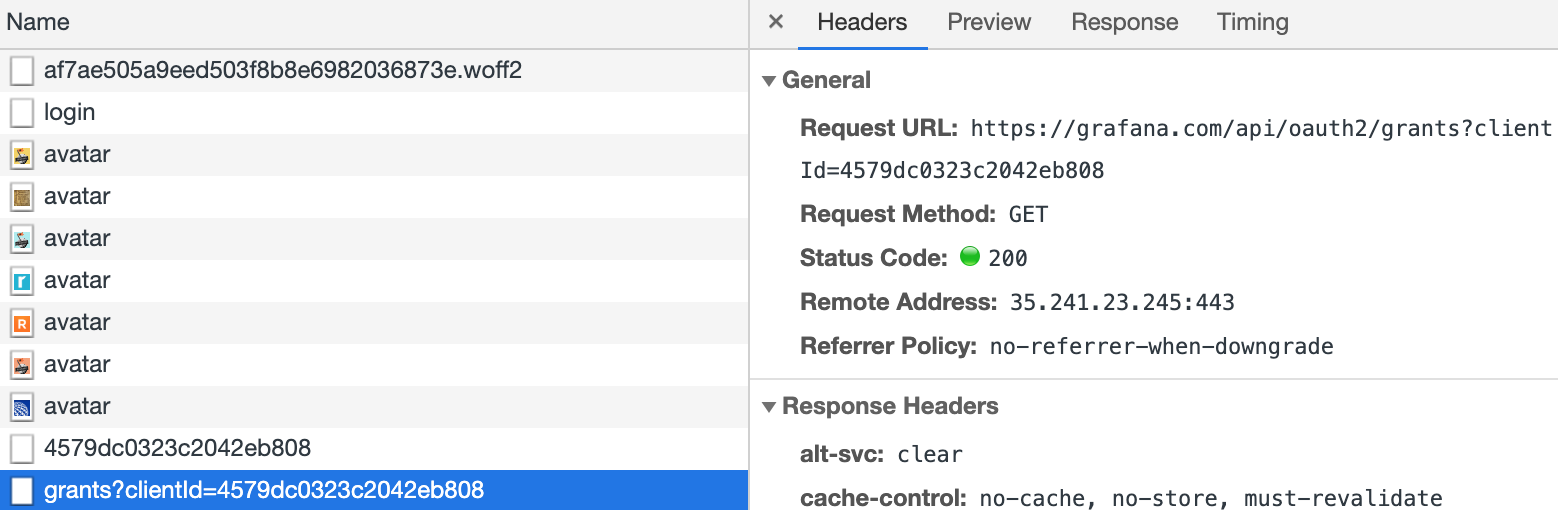The width and height of the screenshot is (1558, 510).
Task: Click the document icon of the woff2 font file
Action: click(x=22, y=71)
